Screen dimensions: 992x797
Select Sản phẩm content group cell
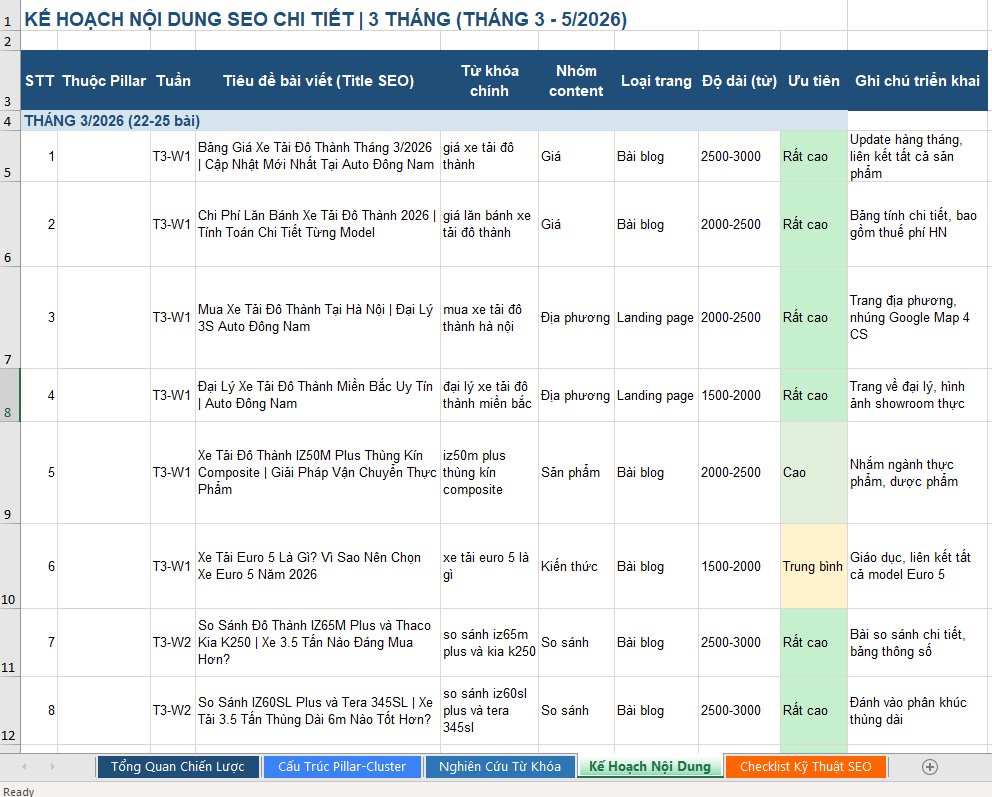click(576, 473)
